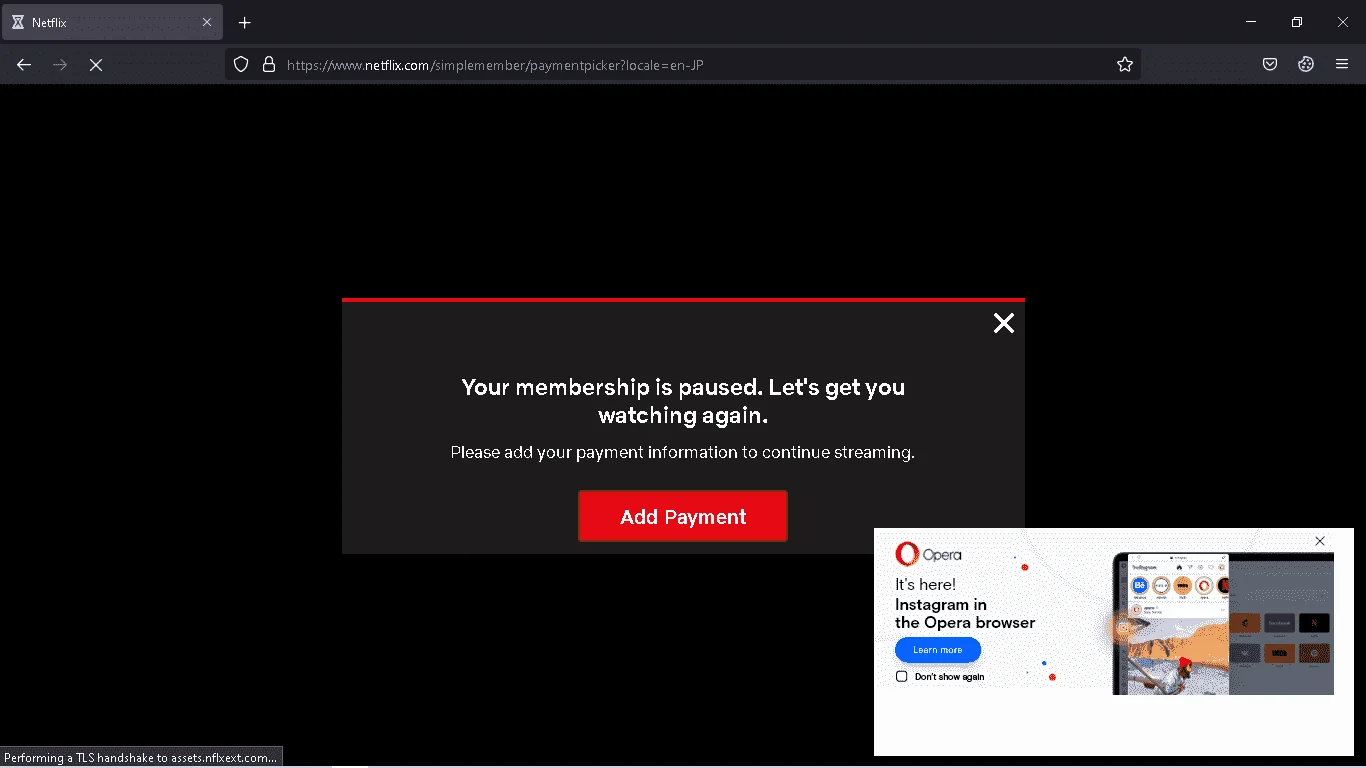
Task: View site security padlock info
Action: point(268,64)
